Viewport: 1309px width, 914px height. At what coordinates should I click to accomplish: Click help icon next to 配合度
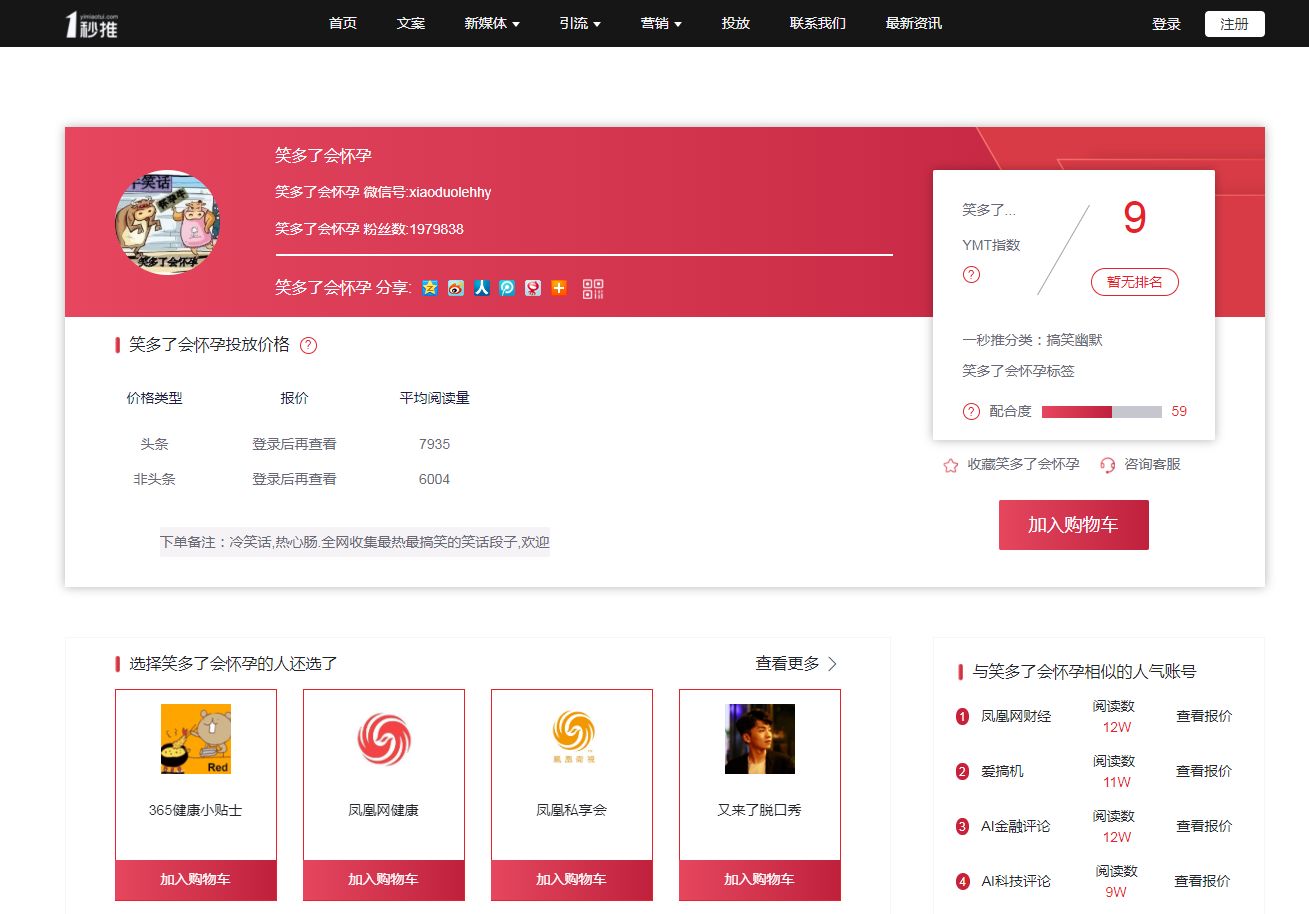point(971,411)
